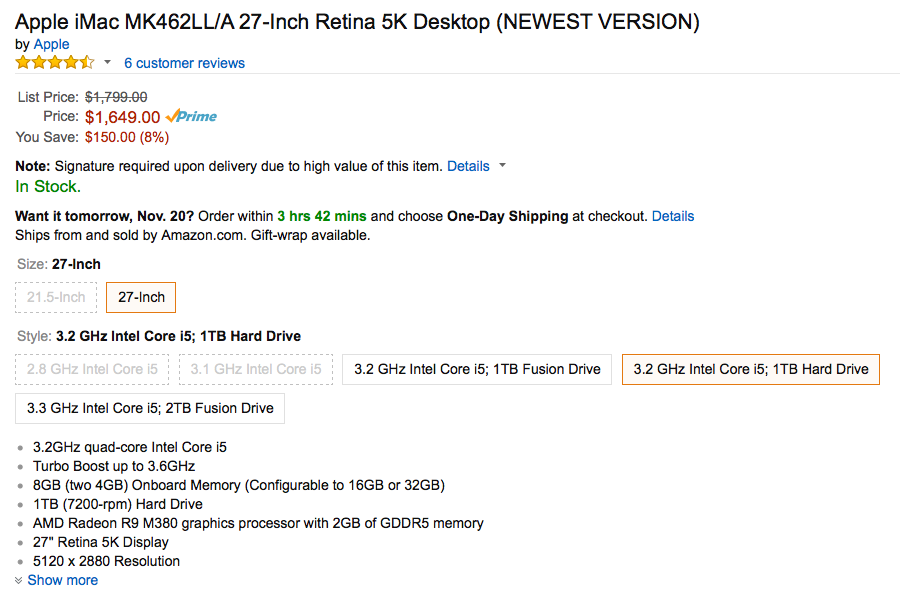Open signature note Details link

pyautogui.click(x=468, y=166)
